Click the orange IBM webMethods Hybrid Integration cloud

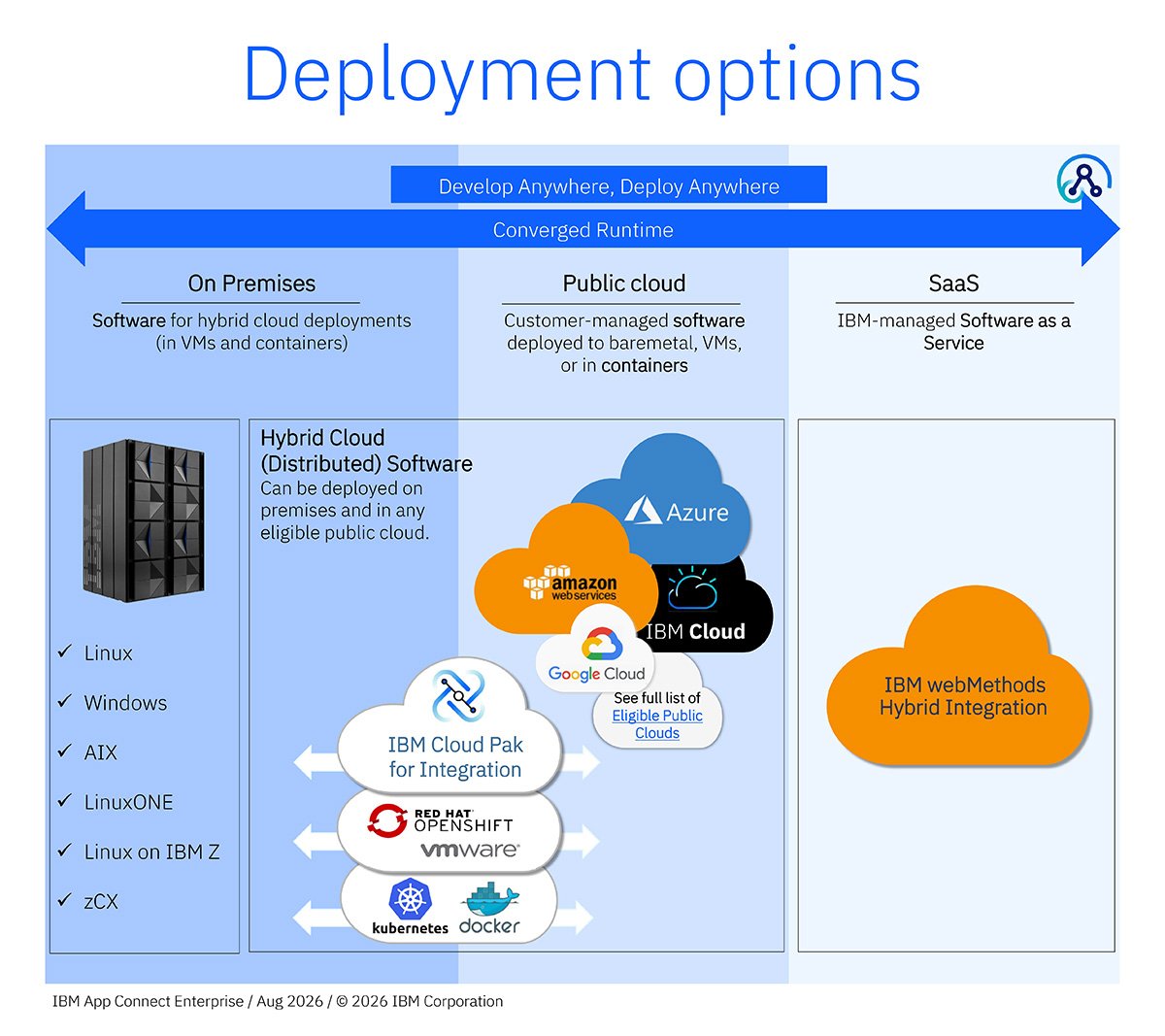tap(958, 677)
